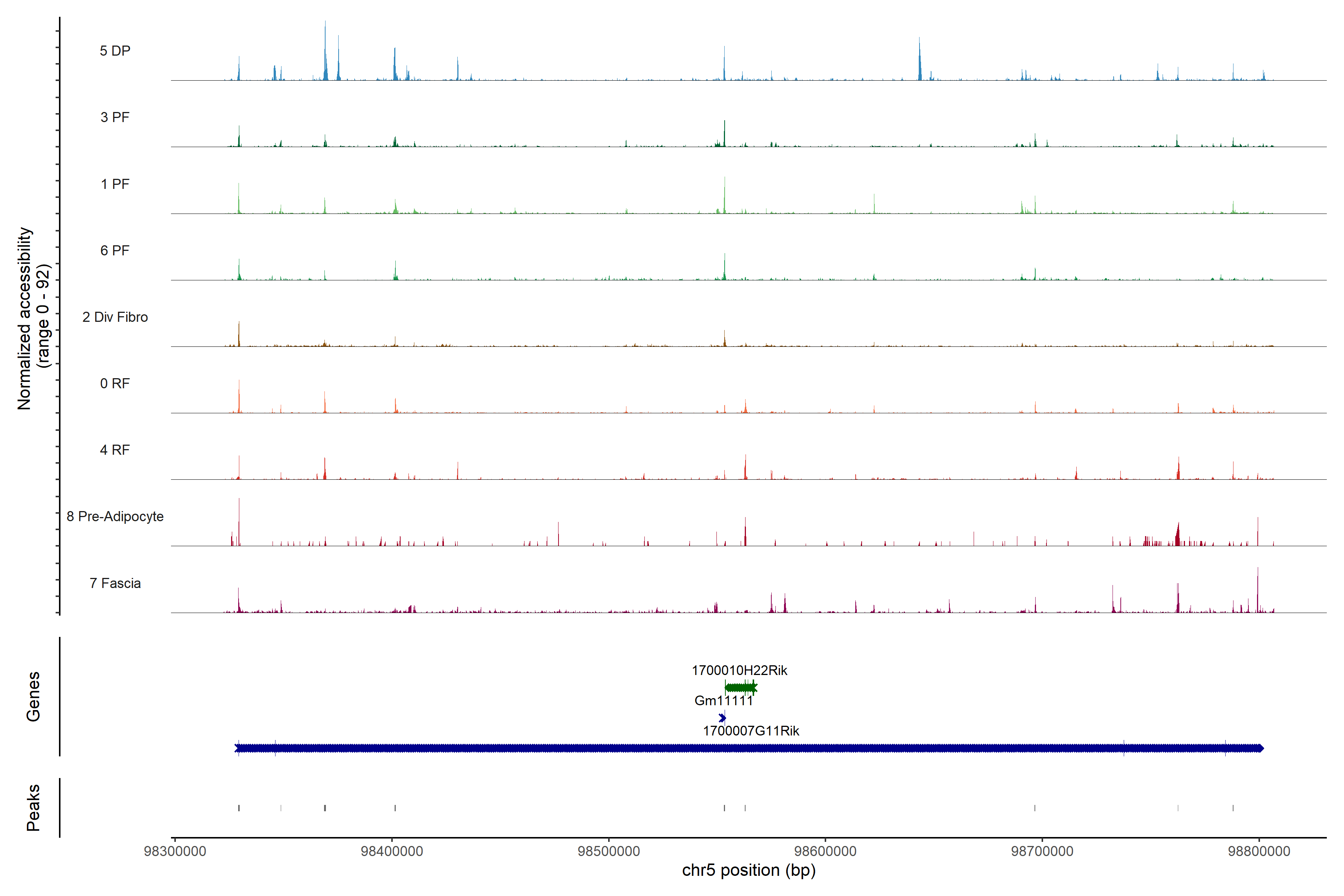Select the 8 Pre-Adipocyte track label
This screenshot has height=896, width=1344.
[115, 517]
